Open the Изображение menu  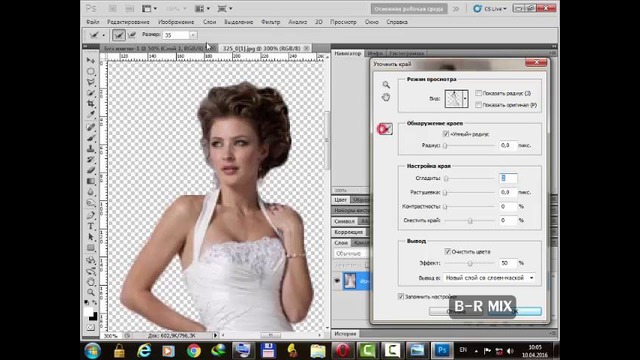click(176, 22)
